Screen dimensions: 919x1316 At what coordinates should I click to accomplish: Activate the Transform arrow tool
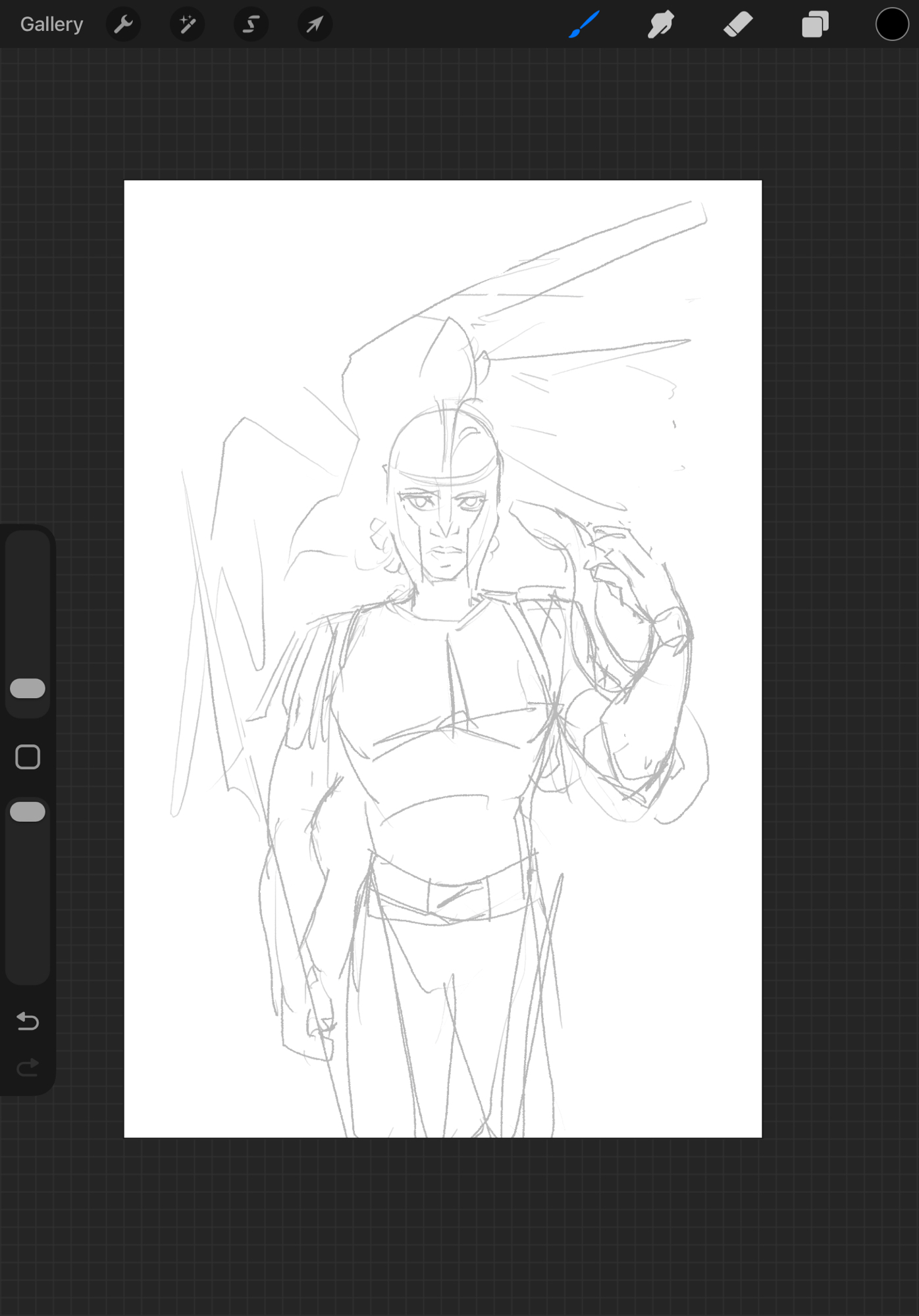pos(315,24)
